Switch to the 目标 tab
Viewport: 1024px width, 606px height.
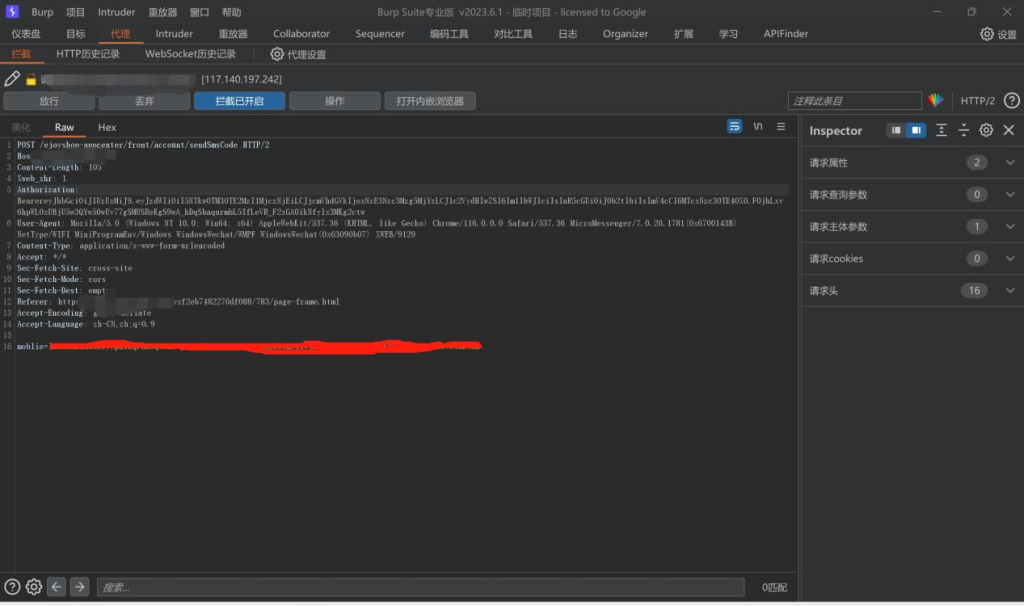click(76, 34)
